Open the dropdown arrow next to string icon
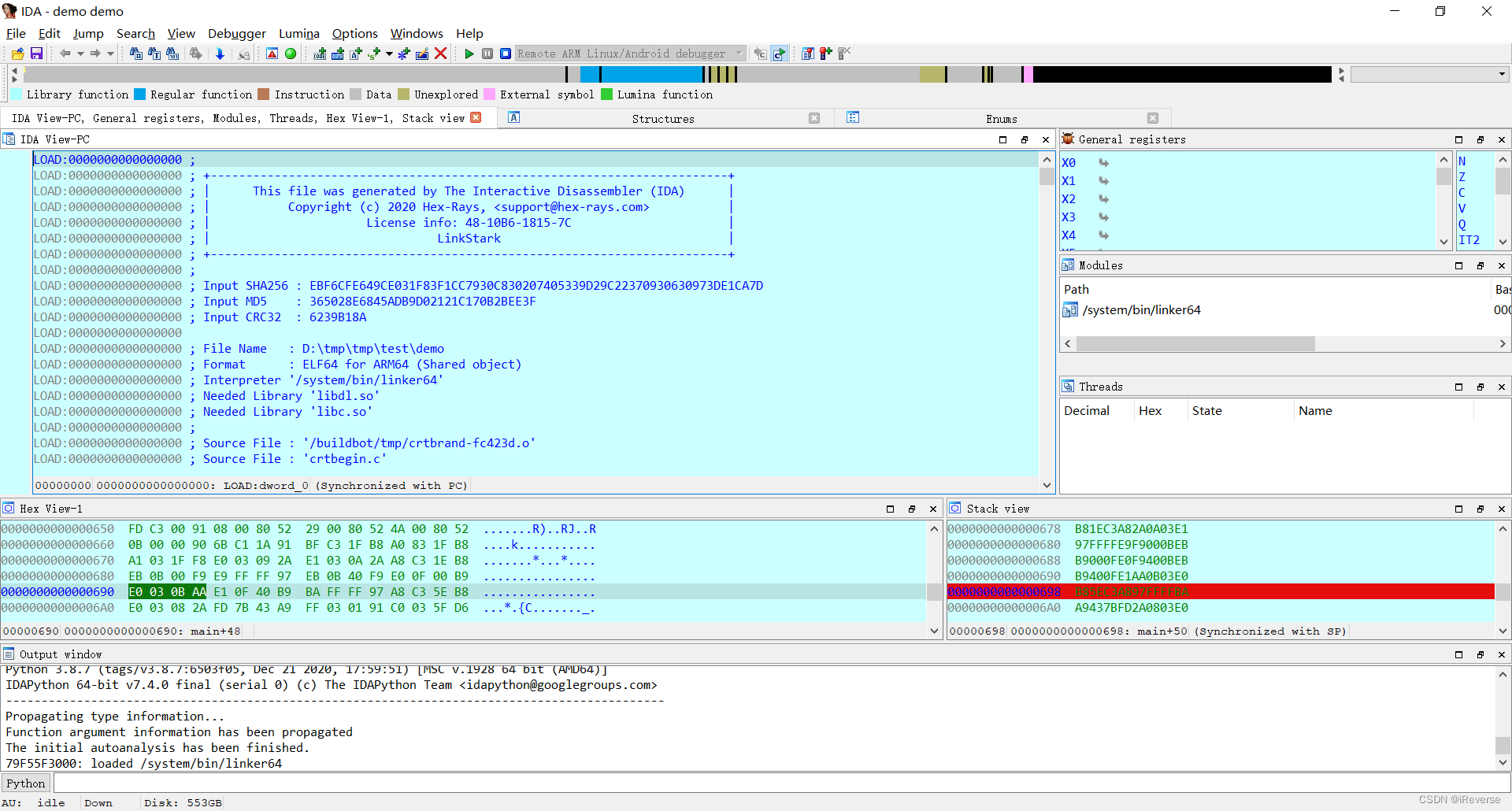 tap(389, 54)
